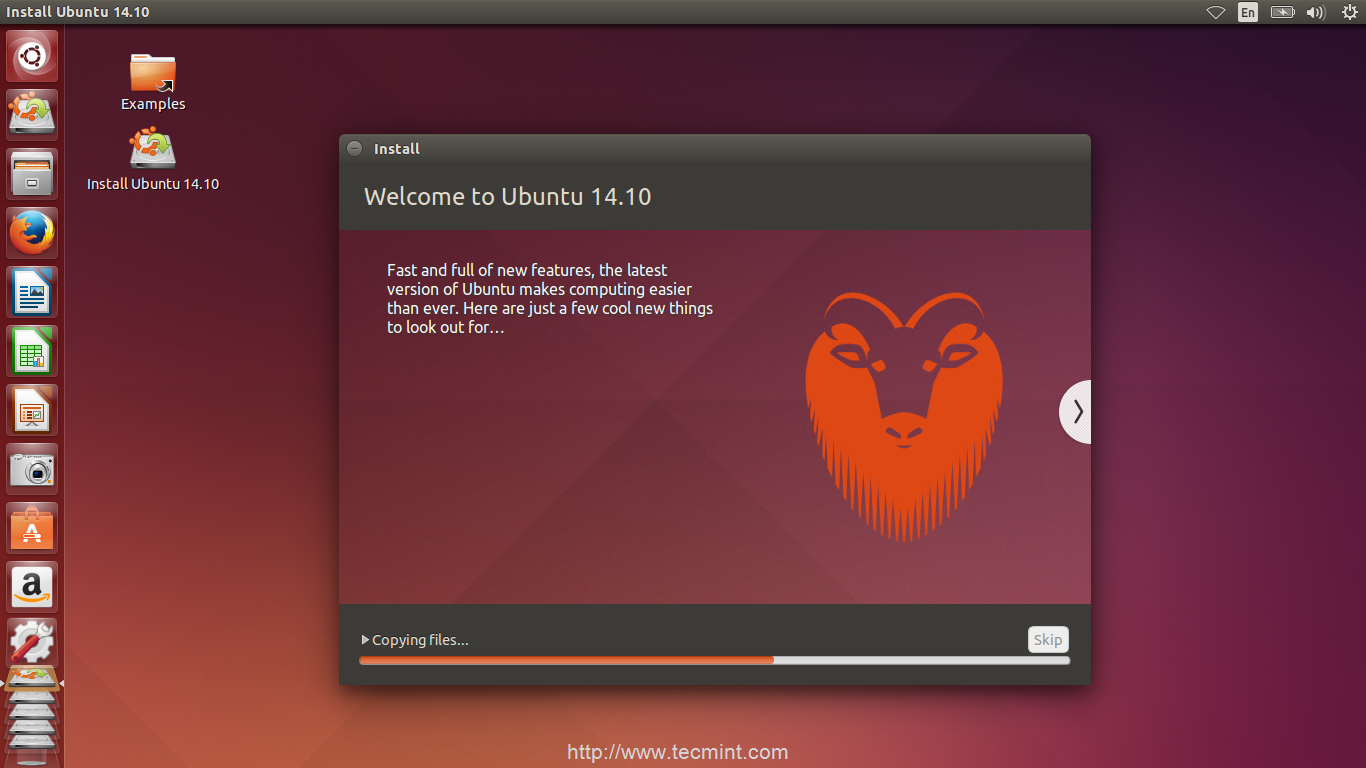
Task: Expand the Copying files details triangle
Action: [365, 640]
